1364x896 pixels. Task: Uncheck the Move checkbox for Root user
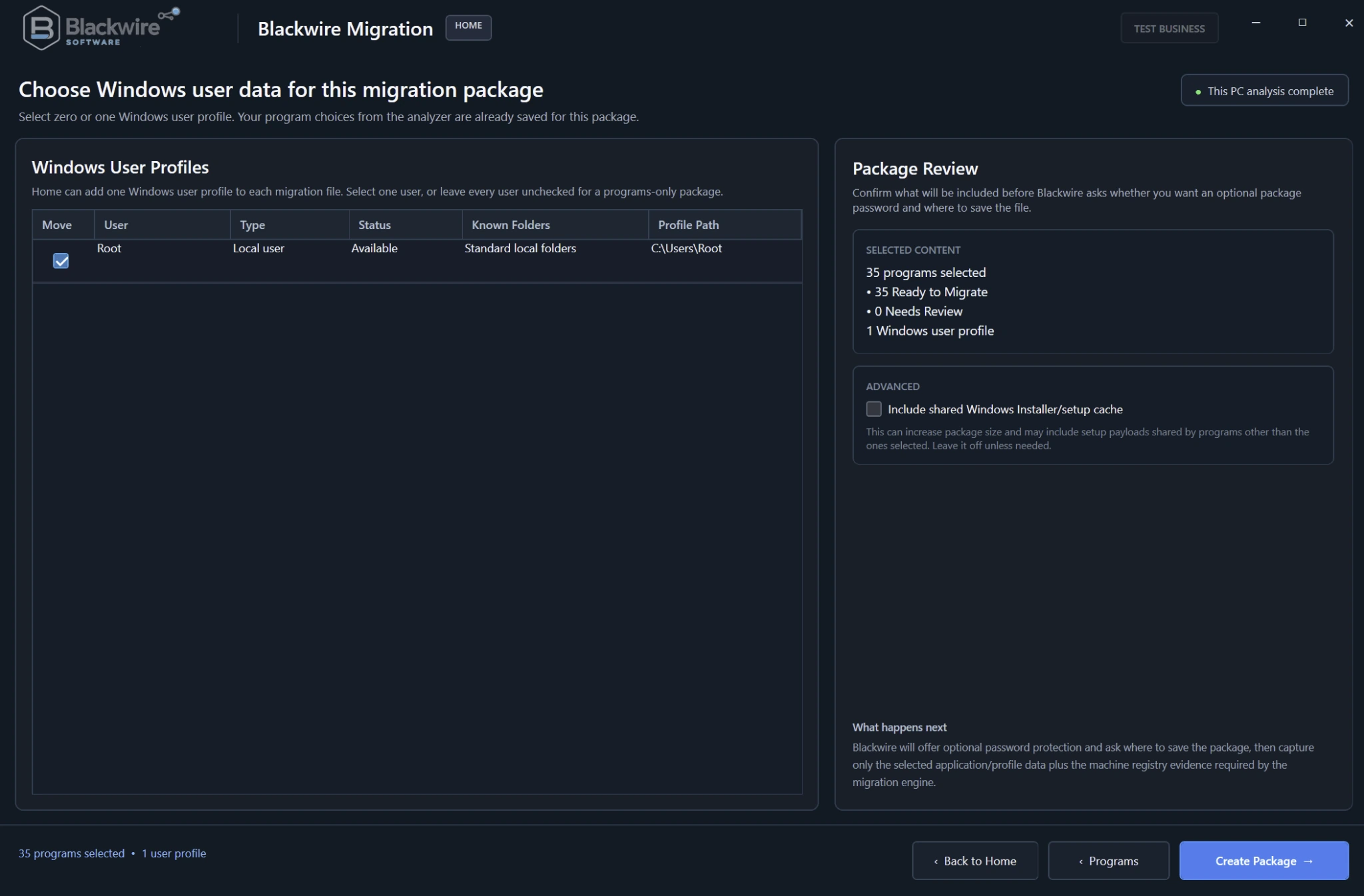pyautogui.click(x=61, y=261)
